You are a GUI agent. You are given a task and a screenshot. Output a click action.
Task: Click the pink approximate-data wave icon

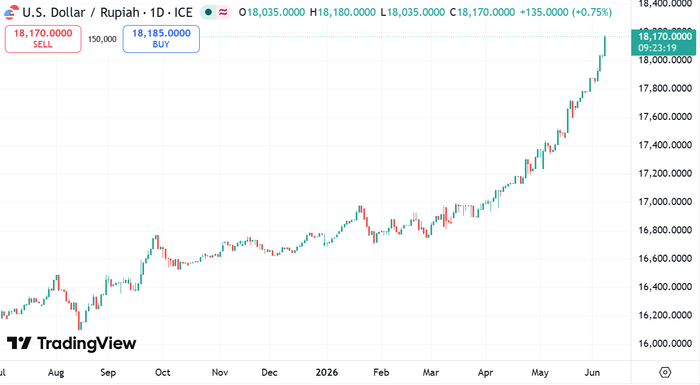223,13
